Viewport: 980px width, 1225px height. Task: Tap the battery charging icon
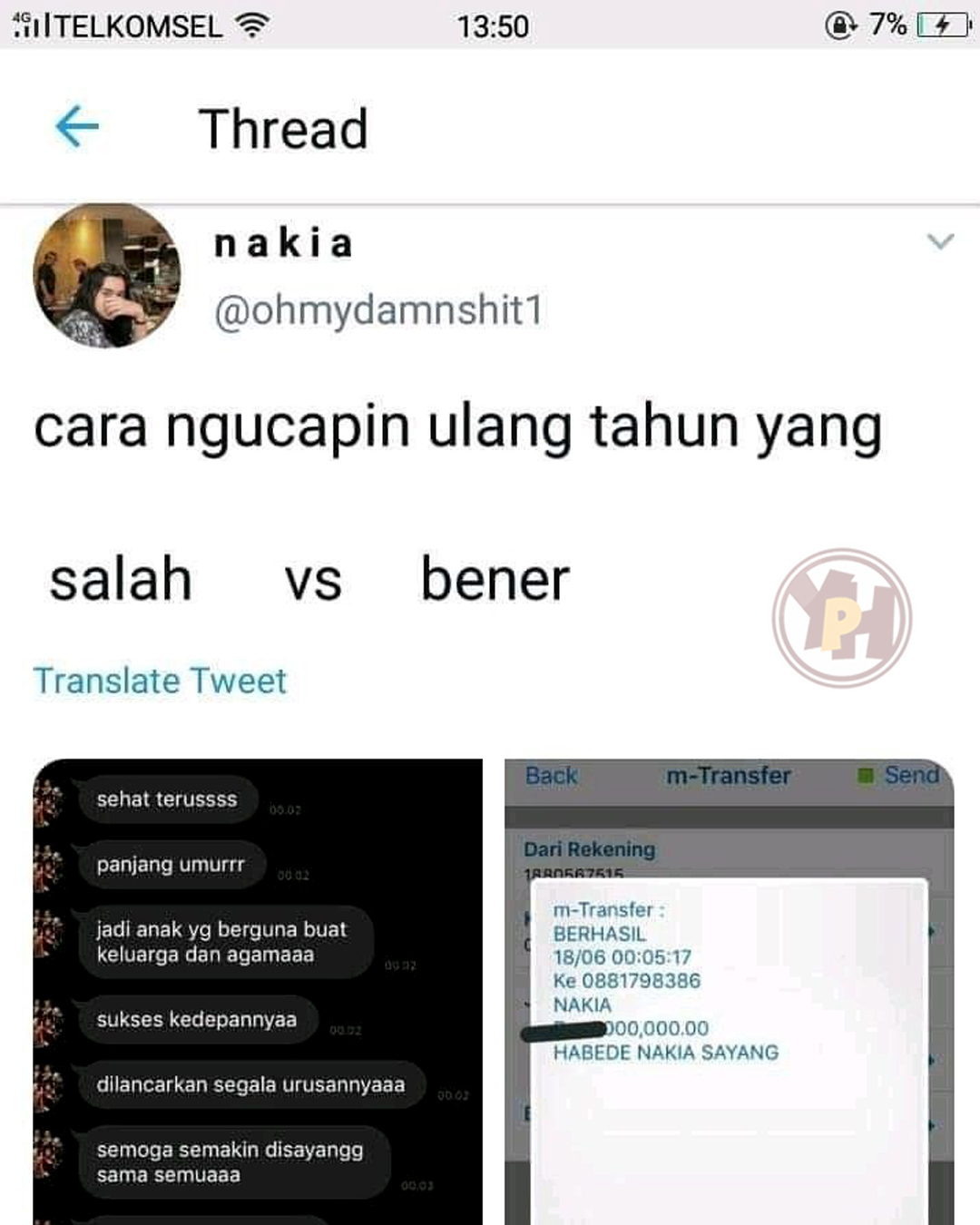tap(944, 24)
